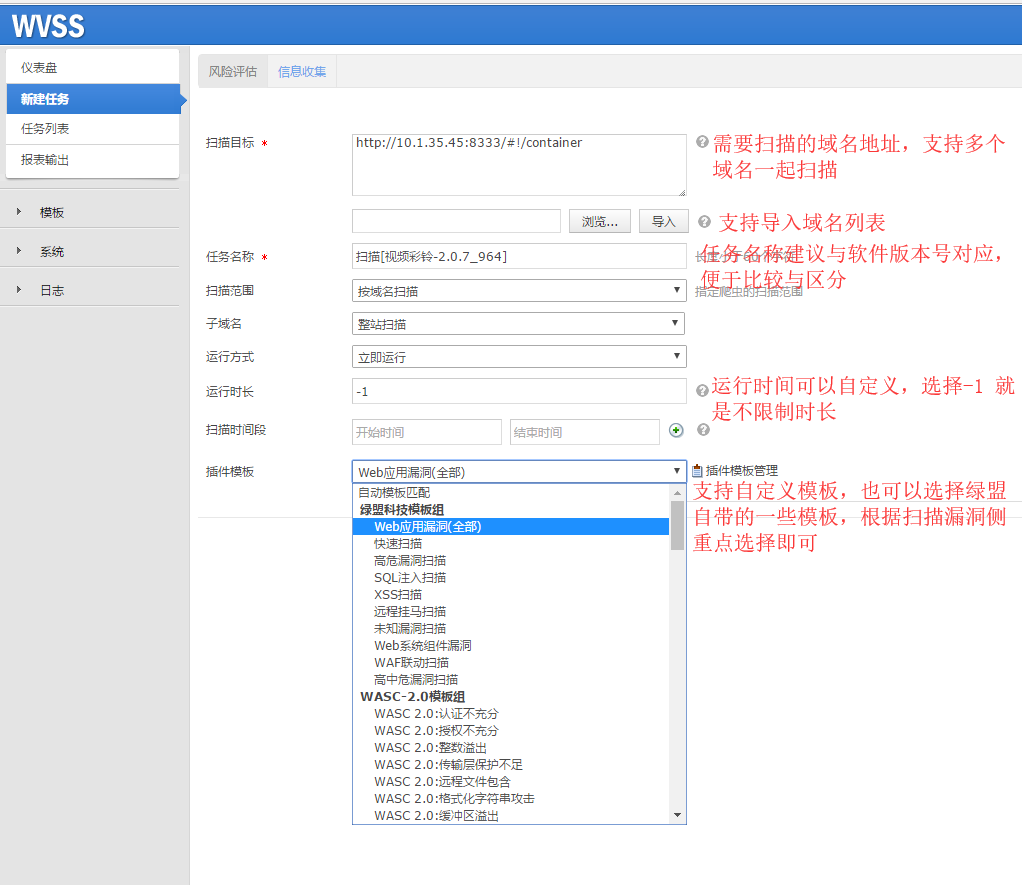Select 自动模板匹配 option
The height and width of the screenshot is (885, 1022).
pyautogui.click(x=511, y=493)
